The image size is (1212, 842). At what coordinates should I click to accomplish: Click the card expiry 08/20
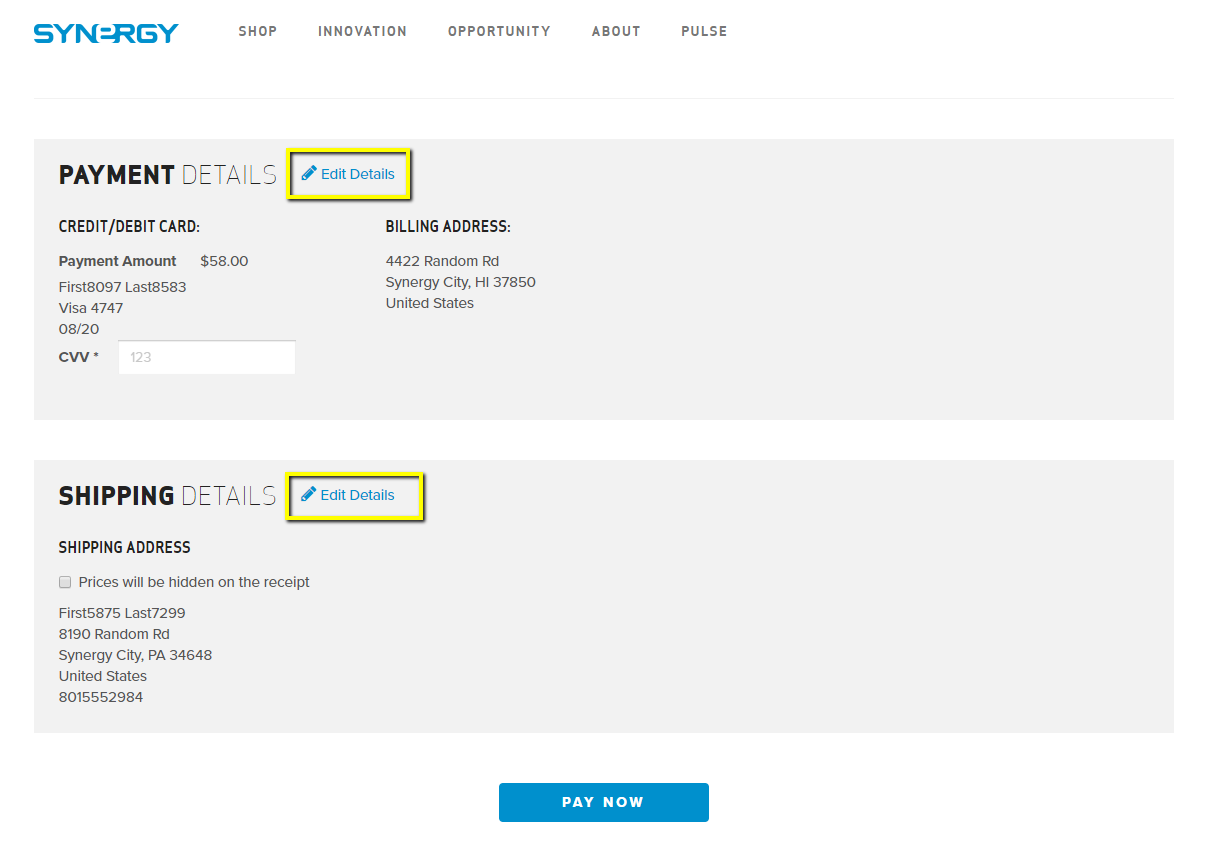(x=79, y=329)
